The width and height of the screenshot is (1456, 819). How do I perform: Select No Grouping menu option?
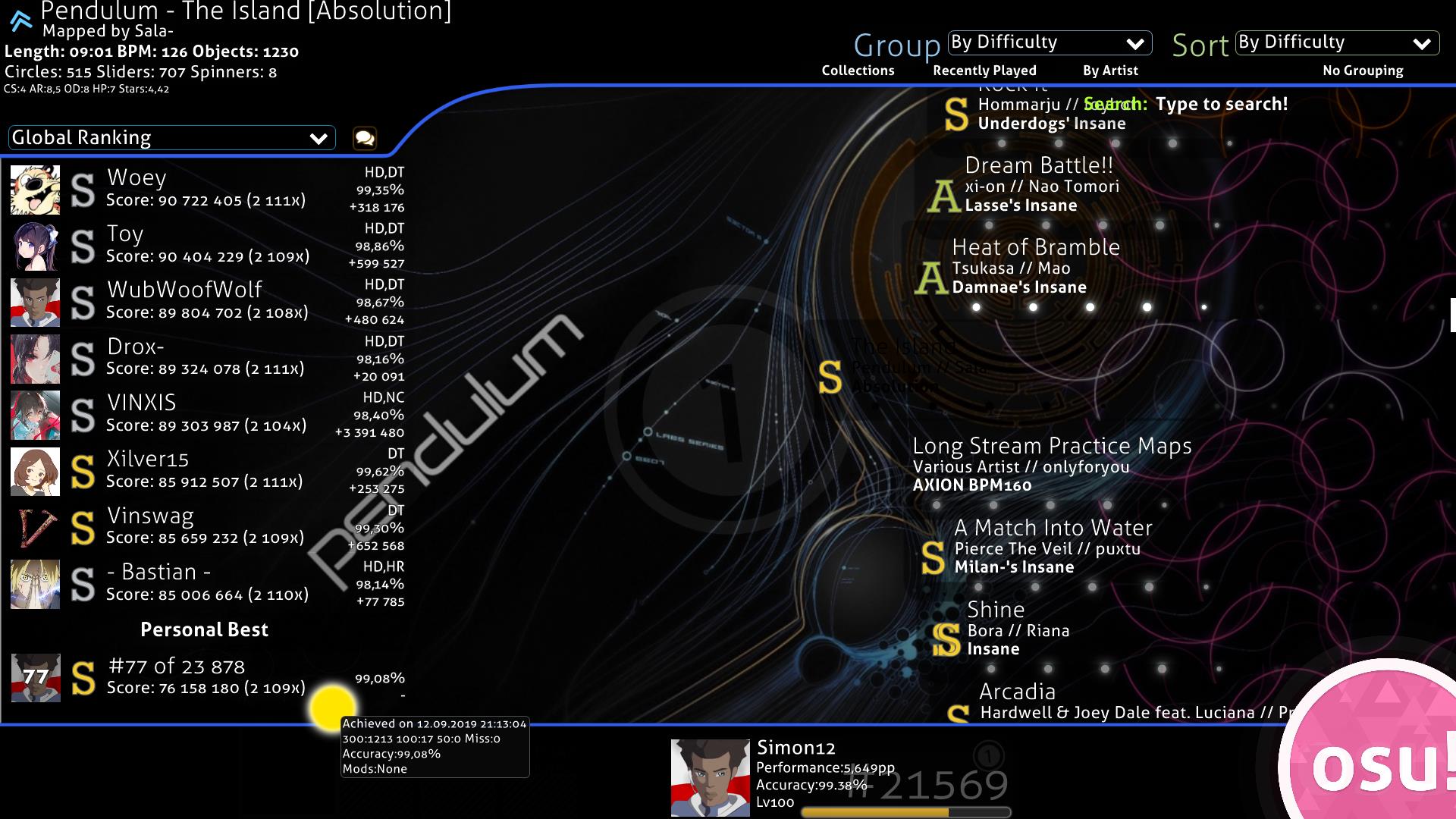click(x=1362, y=69)
